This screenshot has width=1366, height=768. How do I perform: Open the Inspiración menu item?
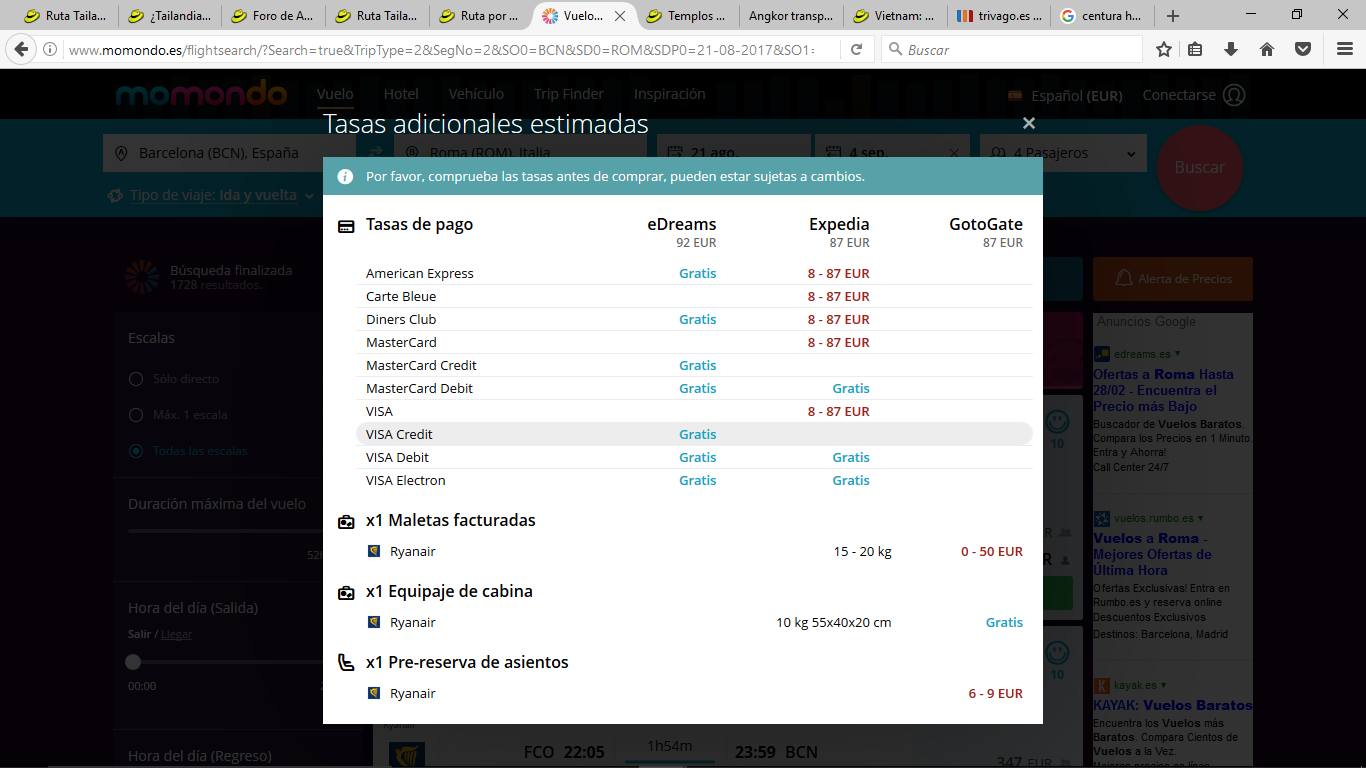click(x=670, y=94)
